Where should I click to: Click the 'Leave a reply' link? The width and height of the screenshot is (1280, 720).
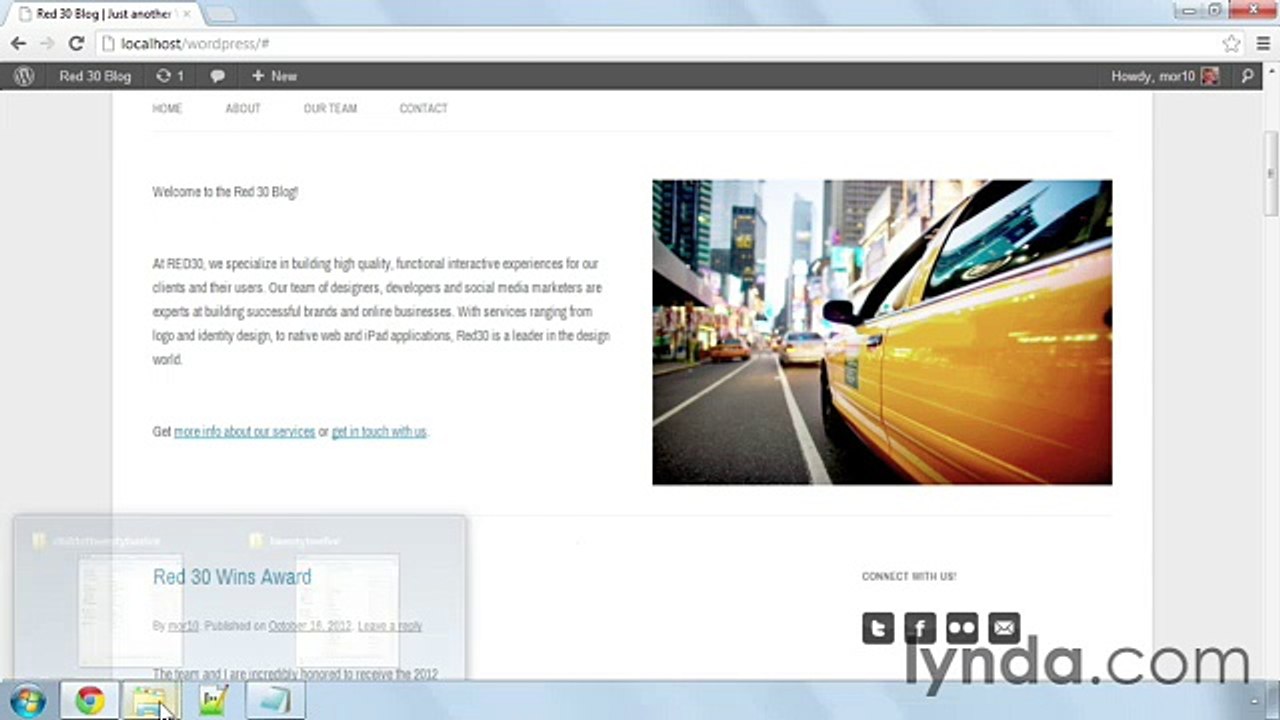point(390,626)
